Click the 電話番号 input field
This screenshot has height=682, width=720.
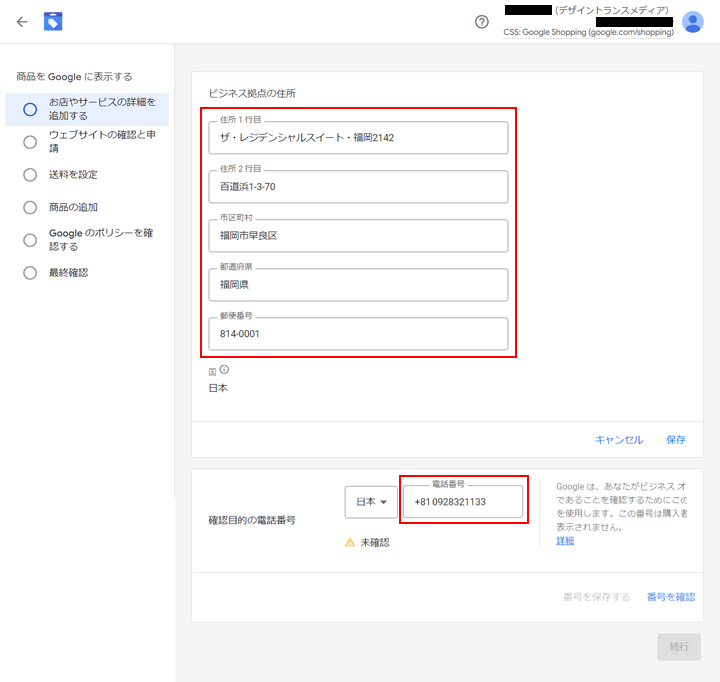click(x=462, y=502)
